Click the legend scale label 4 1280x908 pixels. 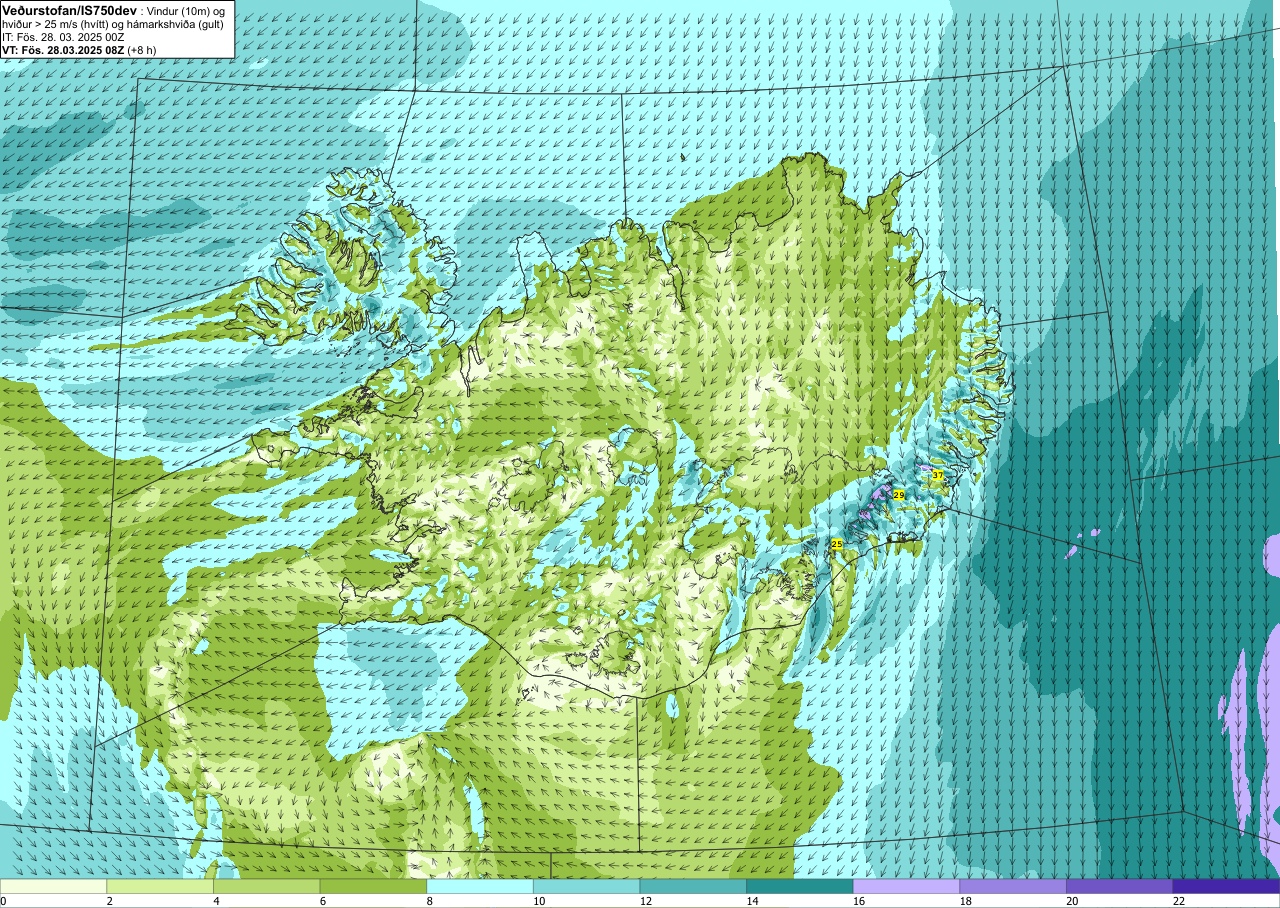(x=216, y=901)
